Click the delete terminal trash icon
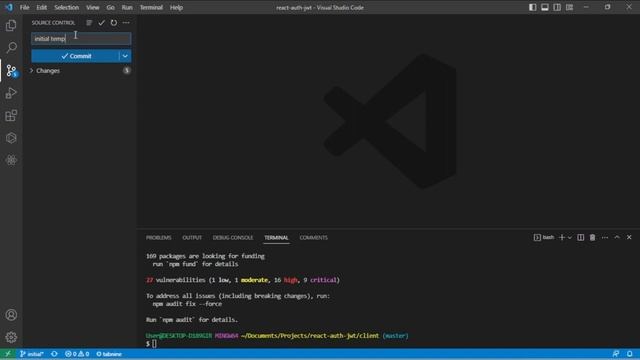 tap(592, 238)
